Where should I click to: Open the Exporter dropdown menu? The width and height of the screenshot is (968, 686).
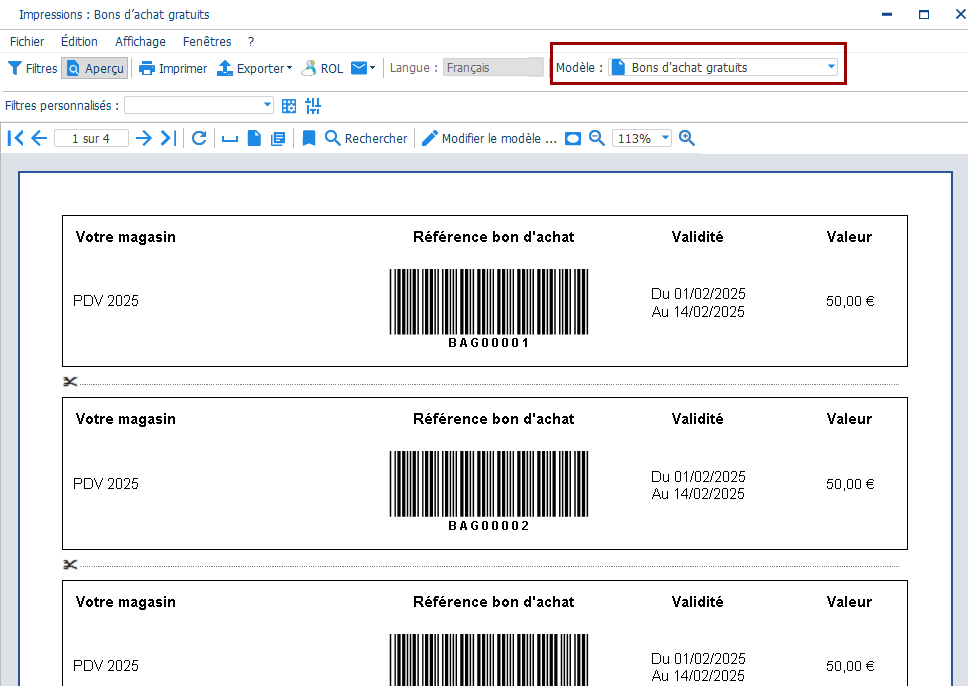click(254, 68)
